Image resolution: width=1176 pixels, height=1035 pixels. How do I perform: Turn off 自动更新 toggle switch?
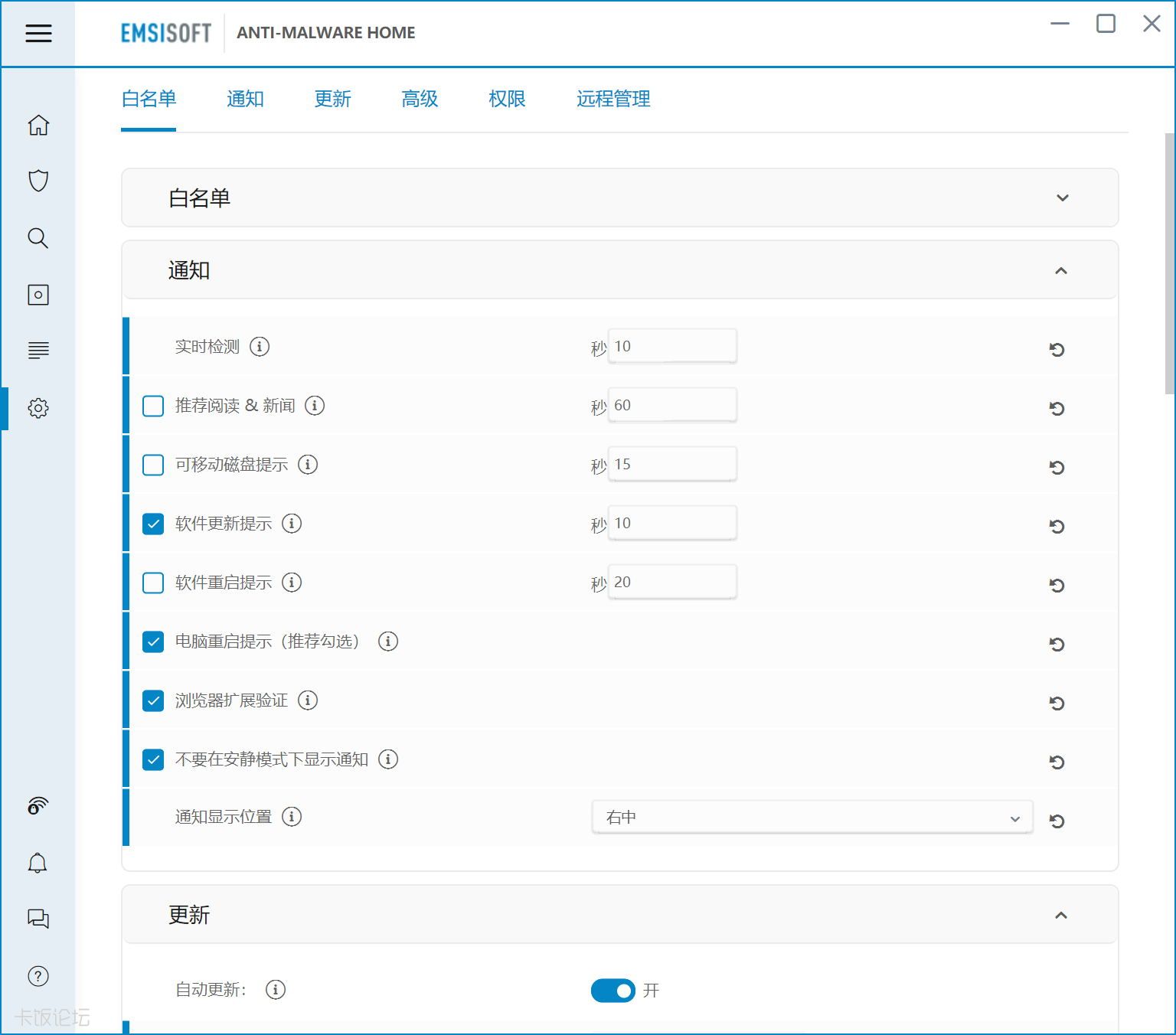pyautogui.click(x=612, y=991)
